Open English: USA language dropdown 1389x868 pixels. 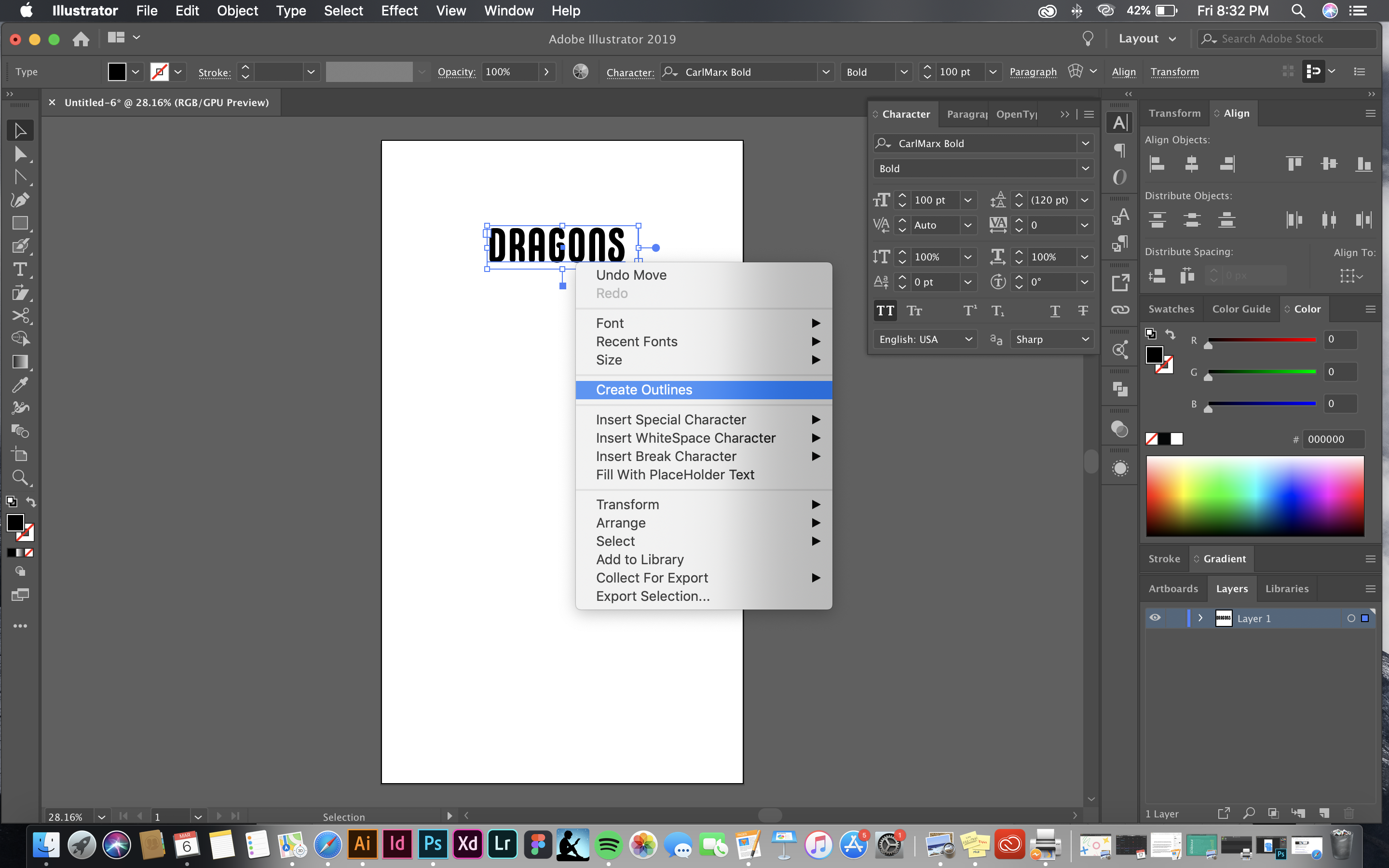[x=925, y=339]
